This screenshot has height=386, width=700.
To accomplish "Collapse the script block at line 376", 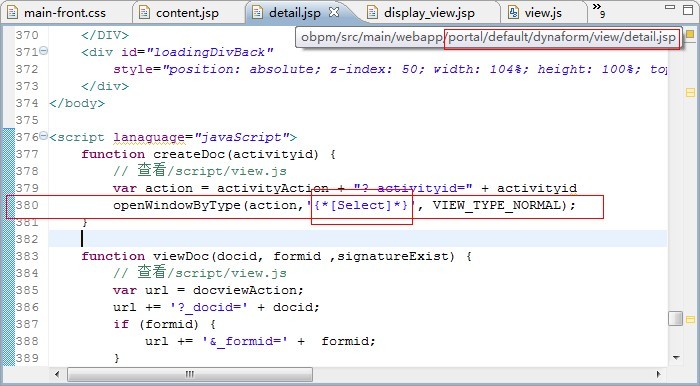I will point(43,135).
